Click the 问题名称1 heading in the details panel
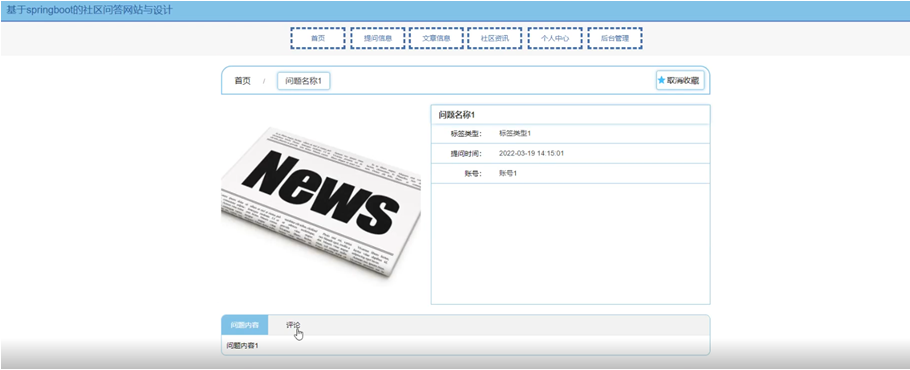The height and width of the screenshot is (370, 910). pos(457,115)
